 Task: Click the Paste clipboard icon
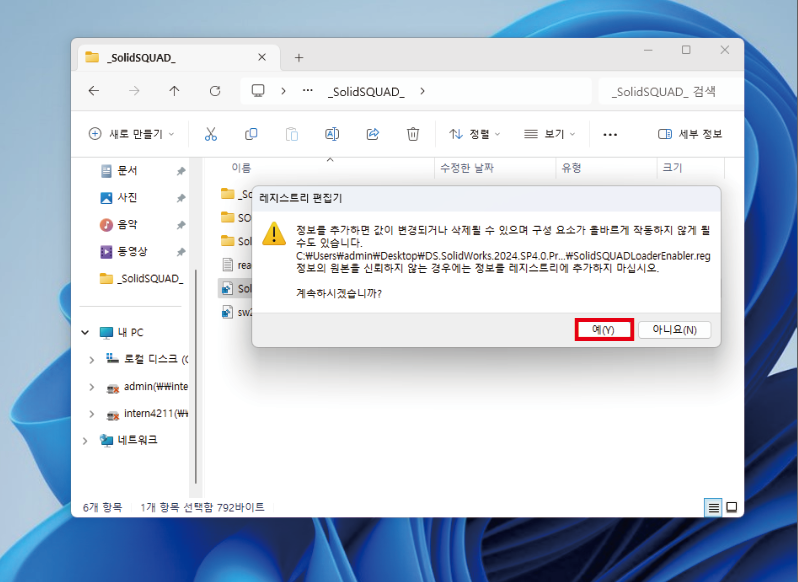pos(292,134)
